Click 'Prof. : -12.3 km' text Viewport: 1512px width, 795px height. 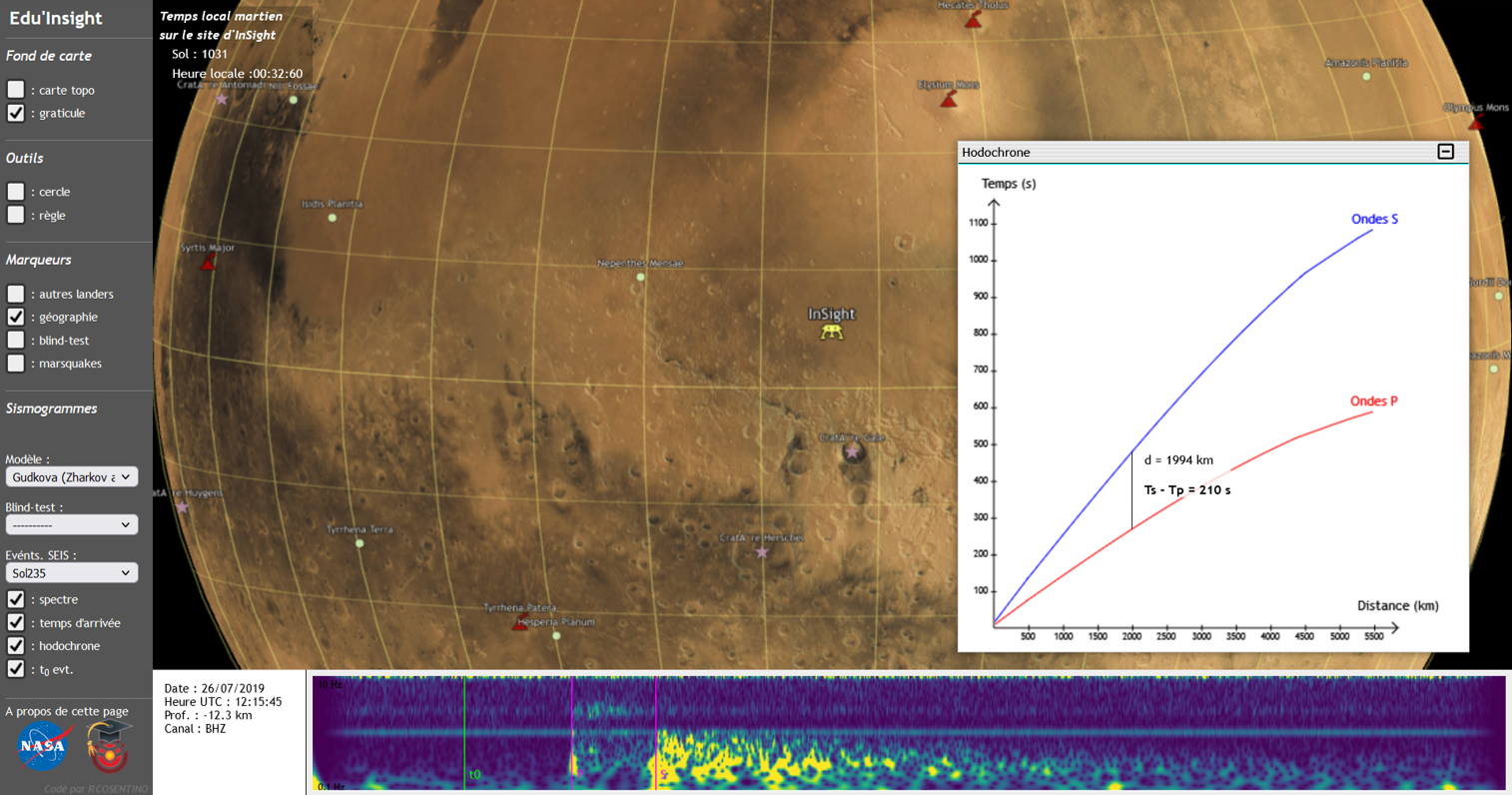coord(208,715)
